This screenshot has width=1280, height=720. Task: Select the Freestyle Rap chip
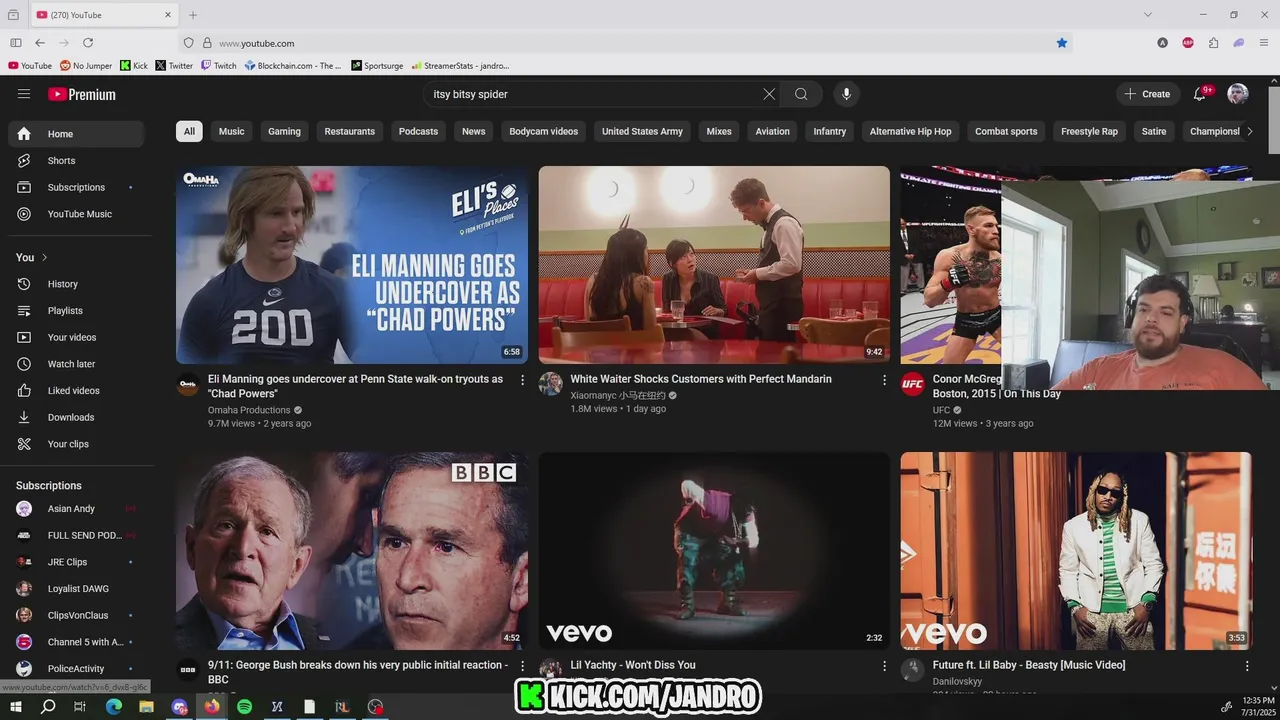pyautogui.click(x=1089, y=131)
